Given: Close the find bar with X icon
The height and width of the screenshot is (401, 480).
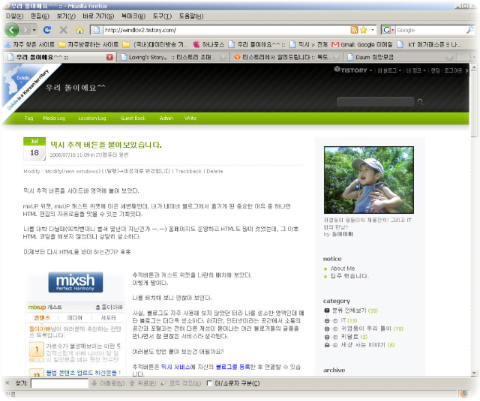Looking at the screenshot, I should coord(7,383).
